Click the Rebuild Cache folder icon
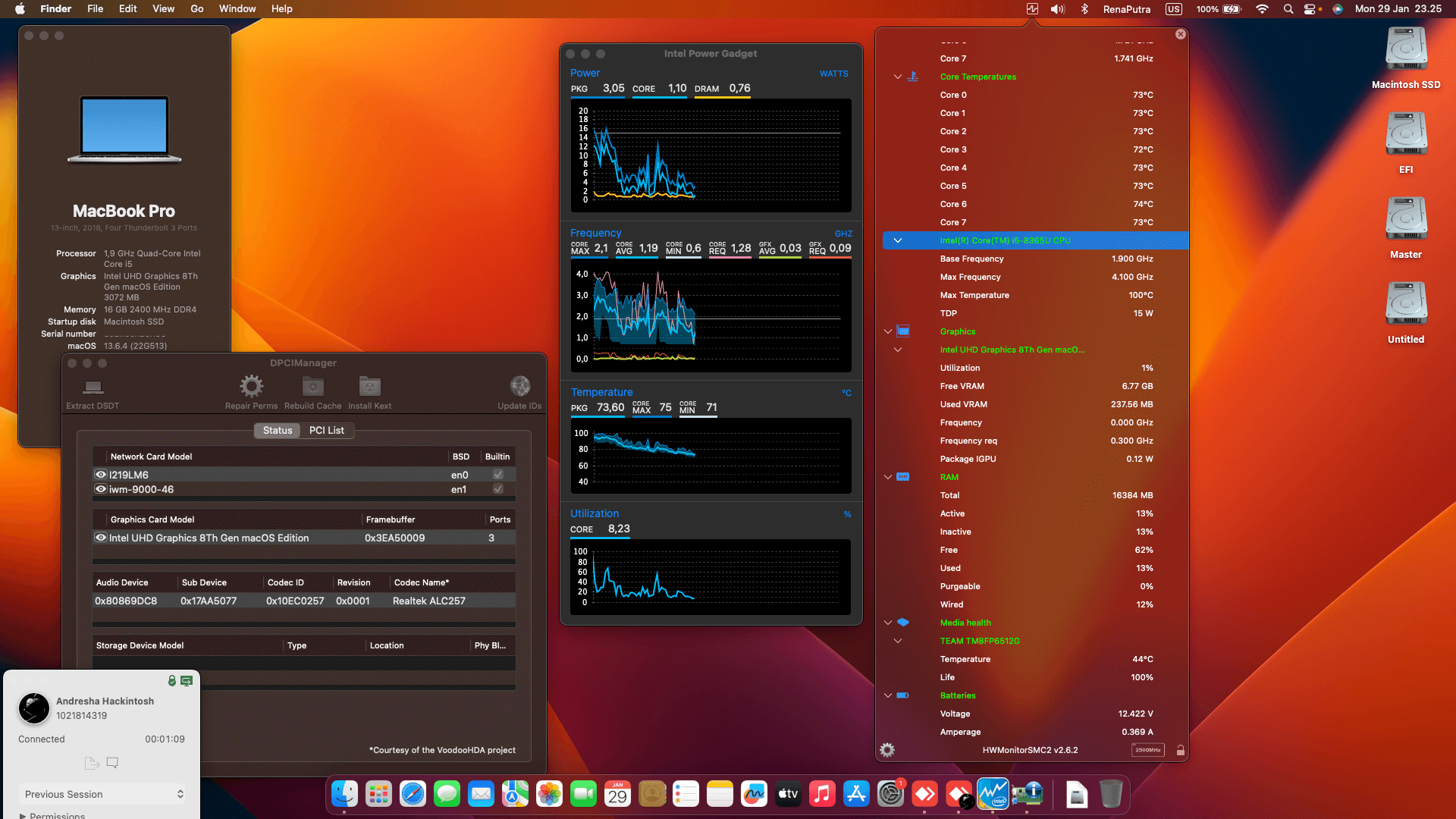1456x819 pixels. [x=312, y=386]
